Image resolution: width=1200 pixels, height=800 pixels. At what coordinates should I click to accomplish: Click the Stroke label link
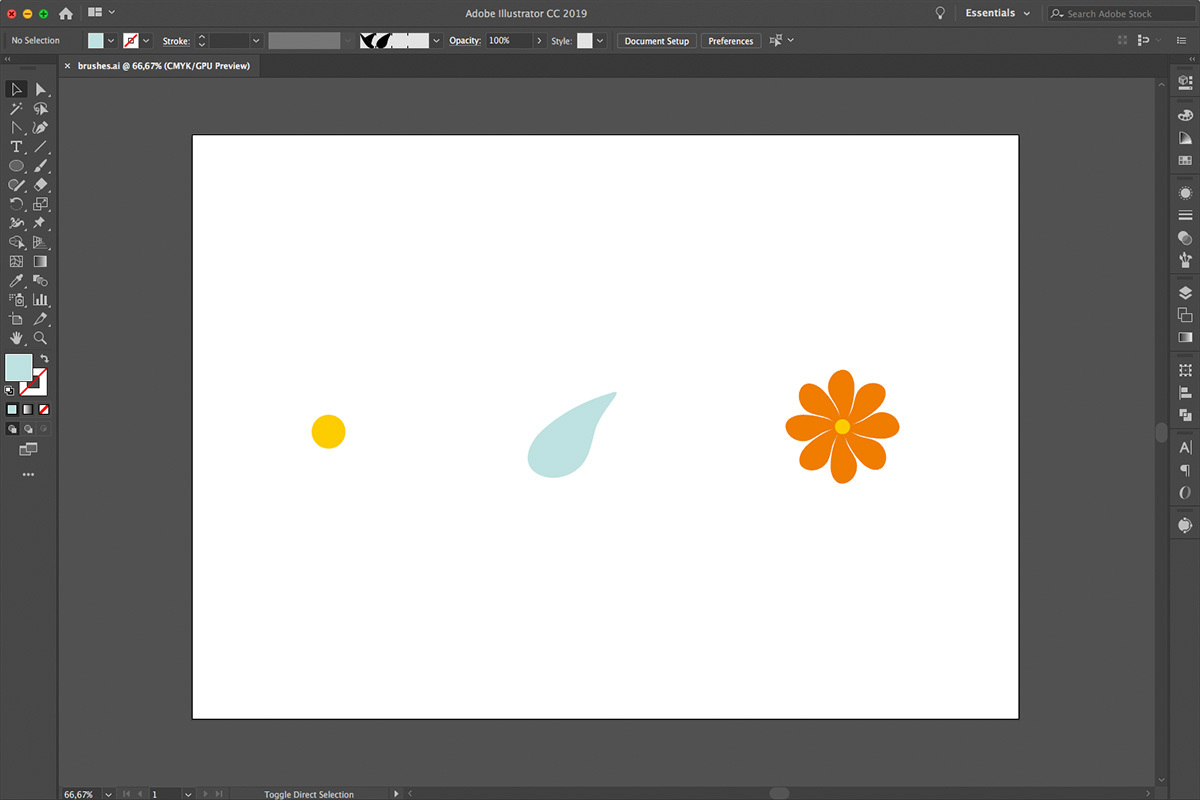(x=176, y=41)
